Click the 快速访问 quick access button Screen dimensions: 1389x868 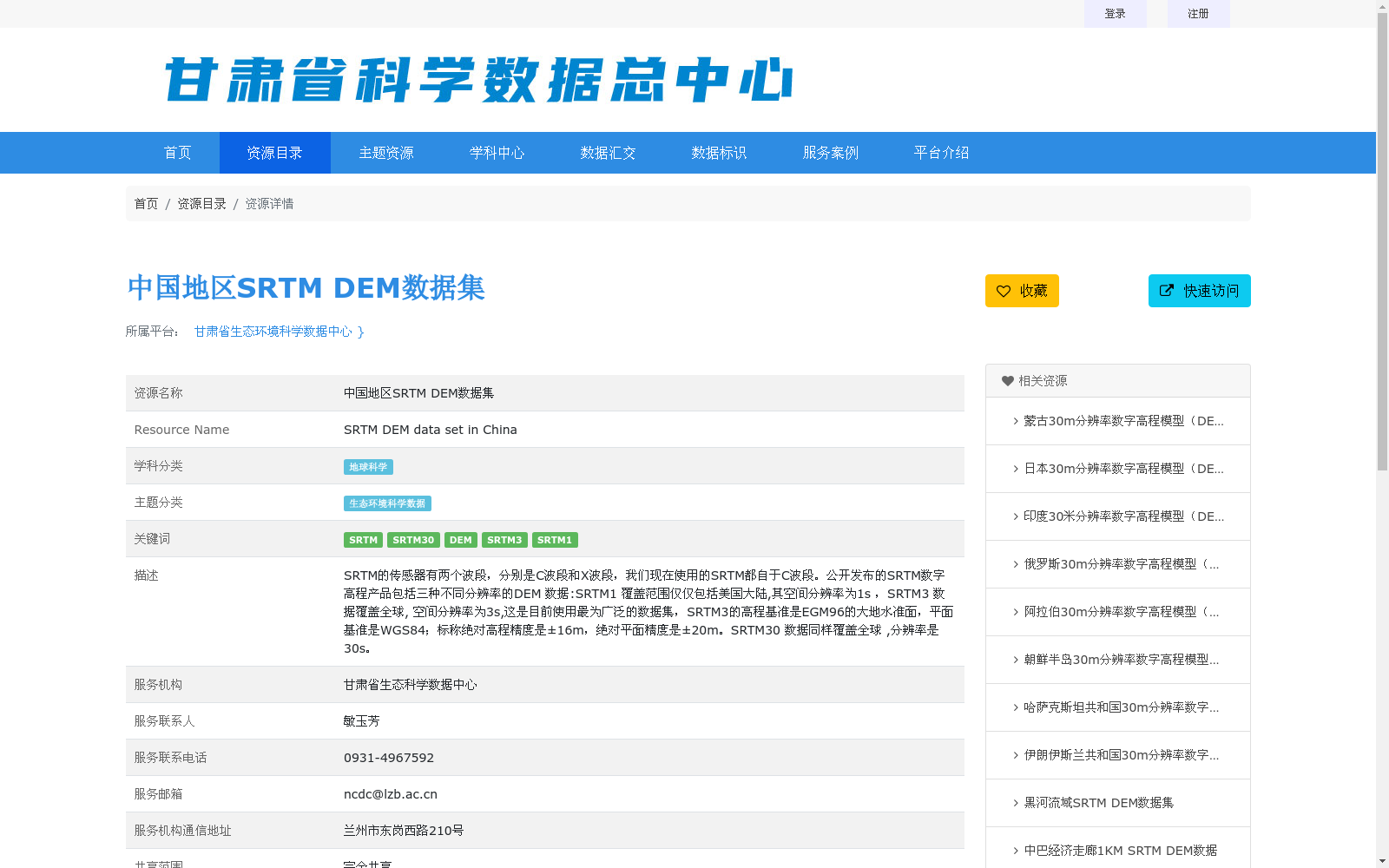[x=1200, y=291]
